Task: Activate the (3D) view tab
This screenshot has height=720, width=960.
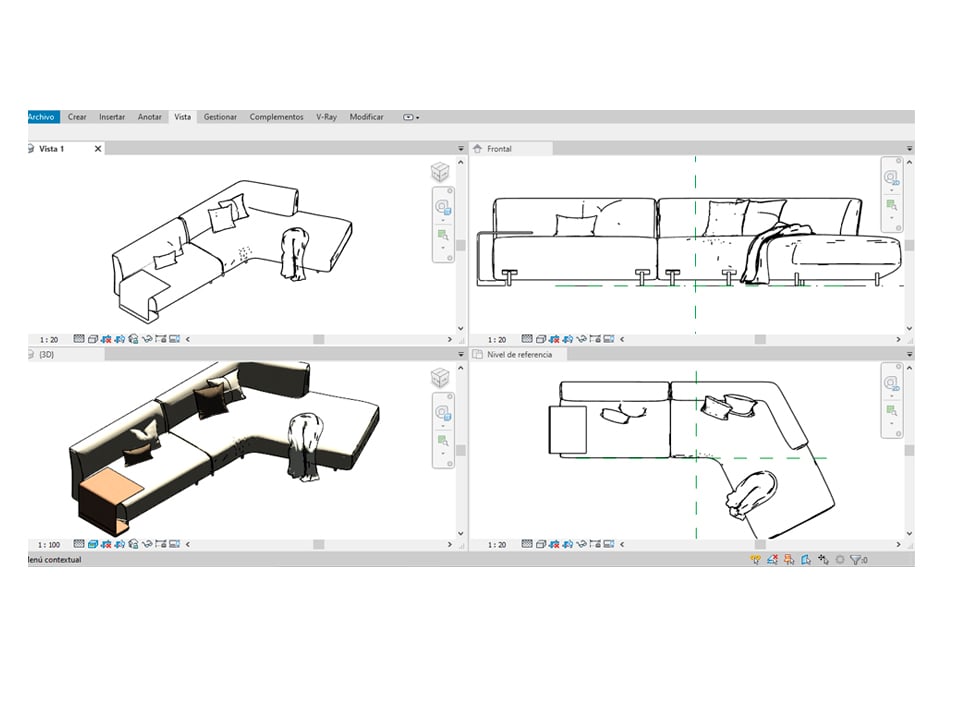Action: (47, 354)
